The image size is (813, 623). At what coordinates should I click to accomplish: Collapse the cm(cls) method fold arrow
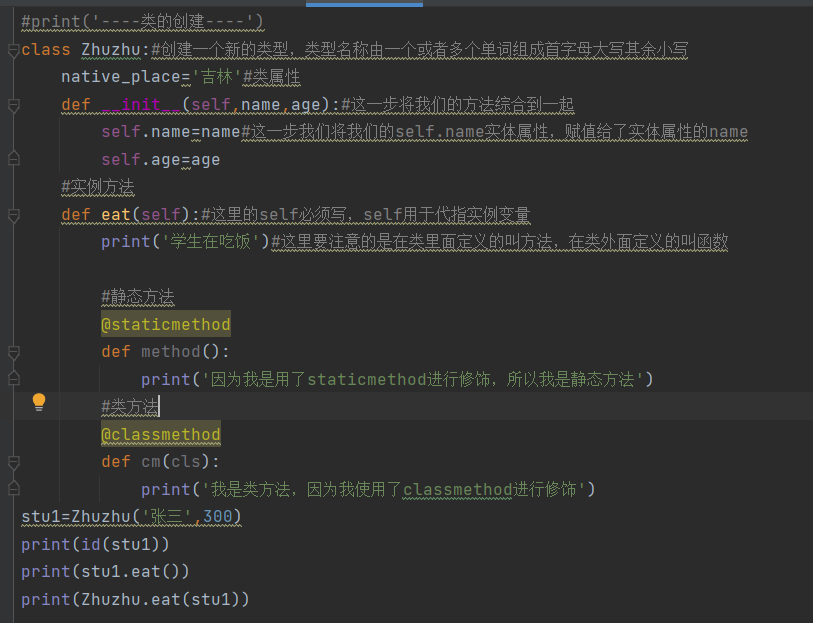tap(14, 463)
